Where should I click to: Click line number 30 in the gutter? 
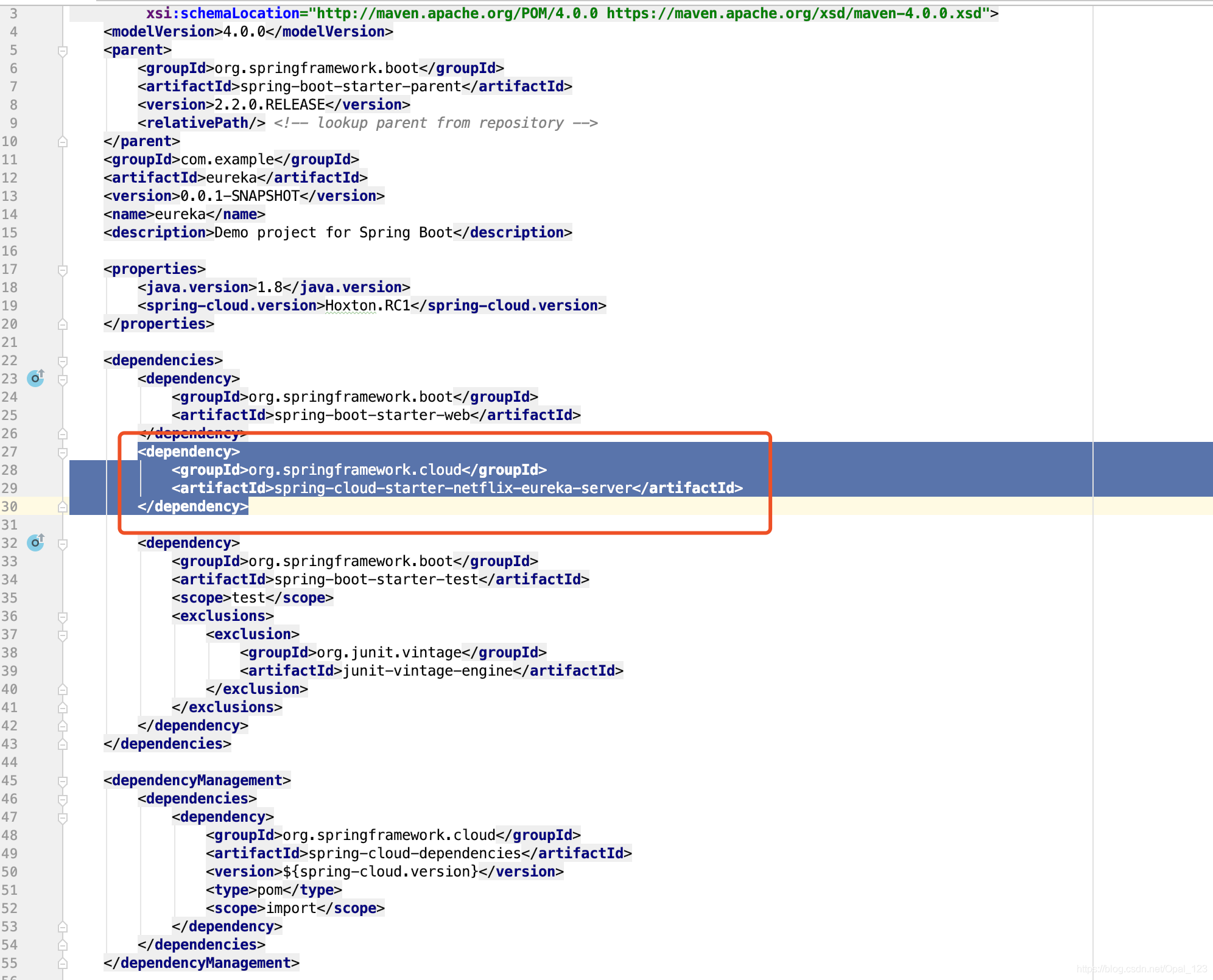pyautogui.click(x=10, y=506)
